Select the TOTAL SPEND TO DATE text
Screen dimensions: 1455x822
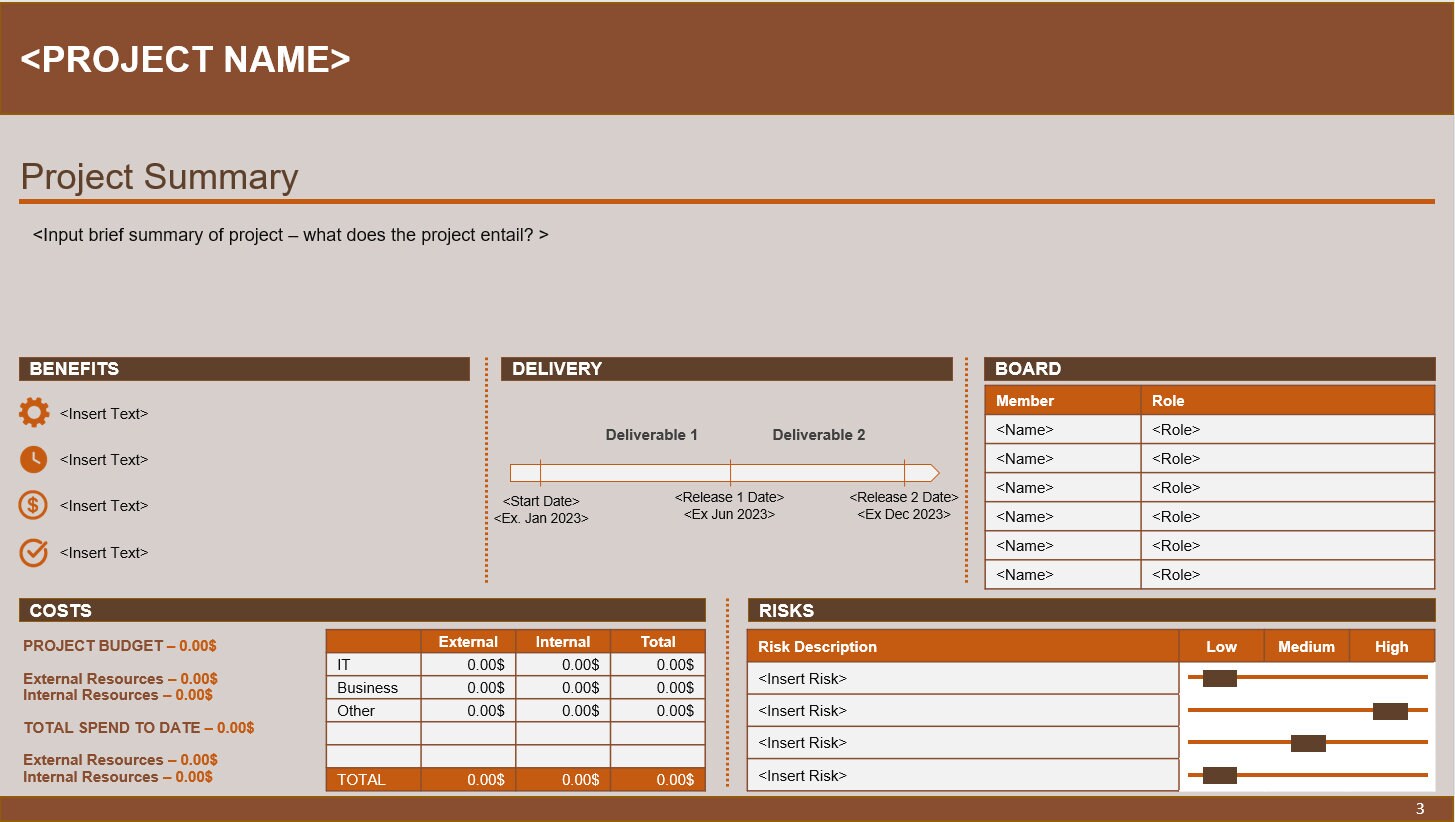[x=139, y=728]
